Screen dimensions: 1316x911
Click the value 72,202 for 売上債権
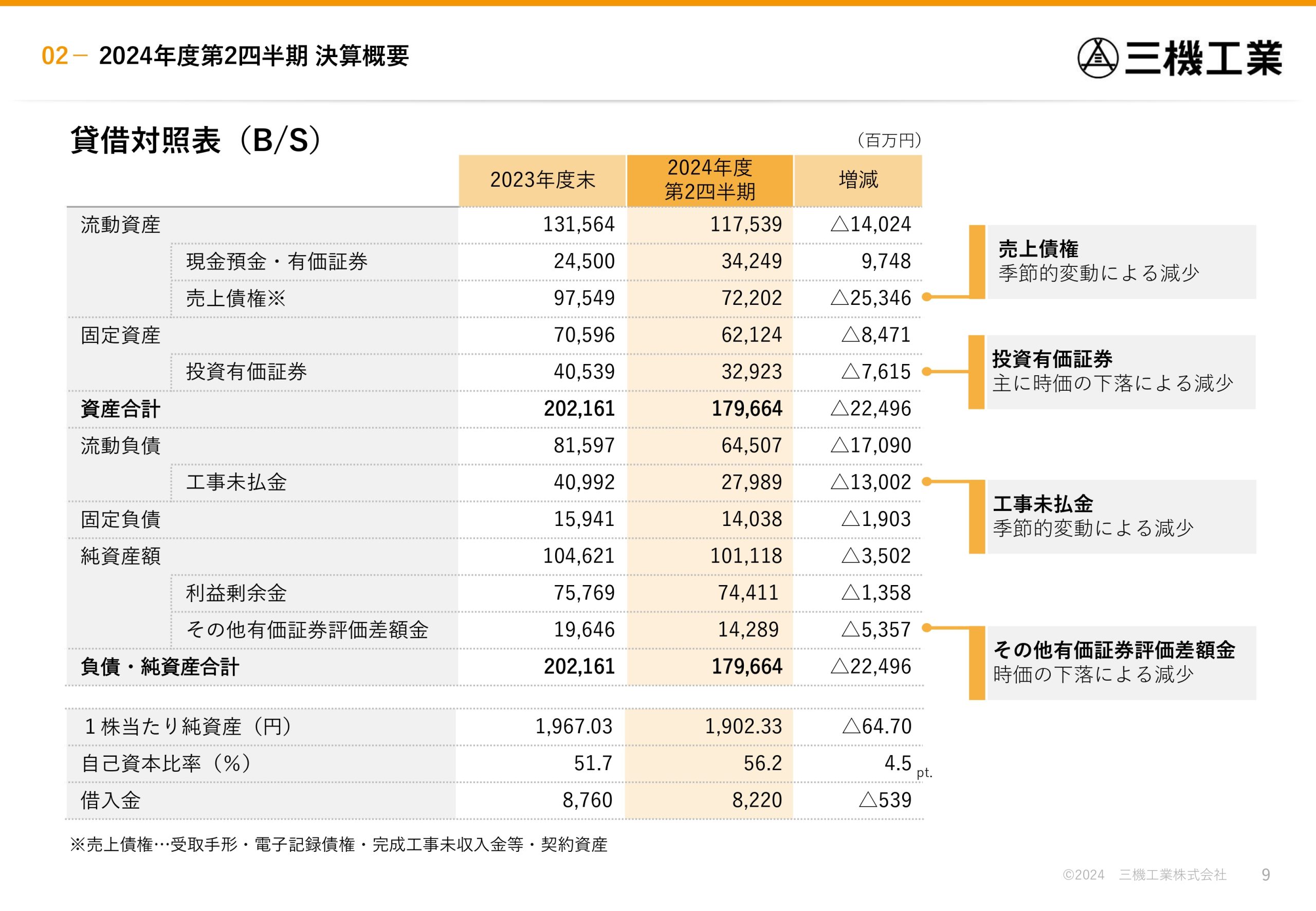(x=752, y=298)
